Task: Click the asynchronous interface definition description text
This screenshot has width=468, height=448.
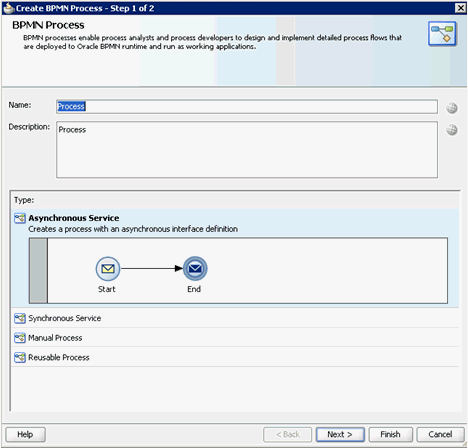Action: 133,229
